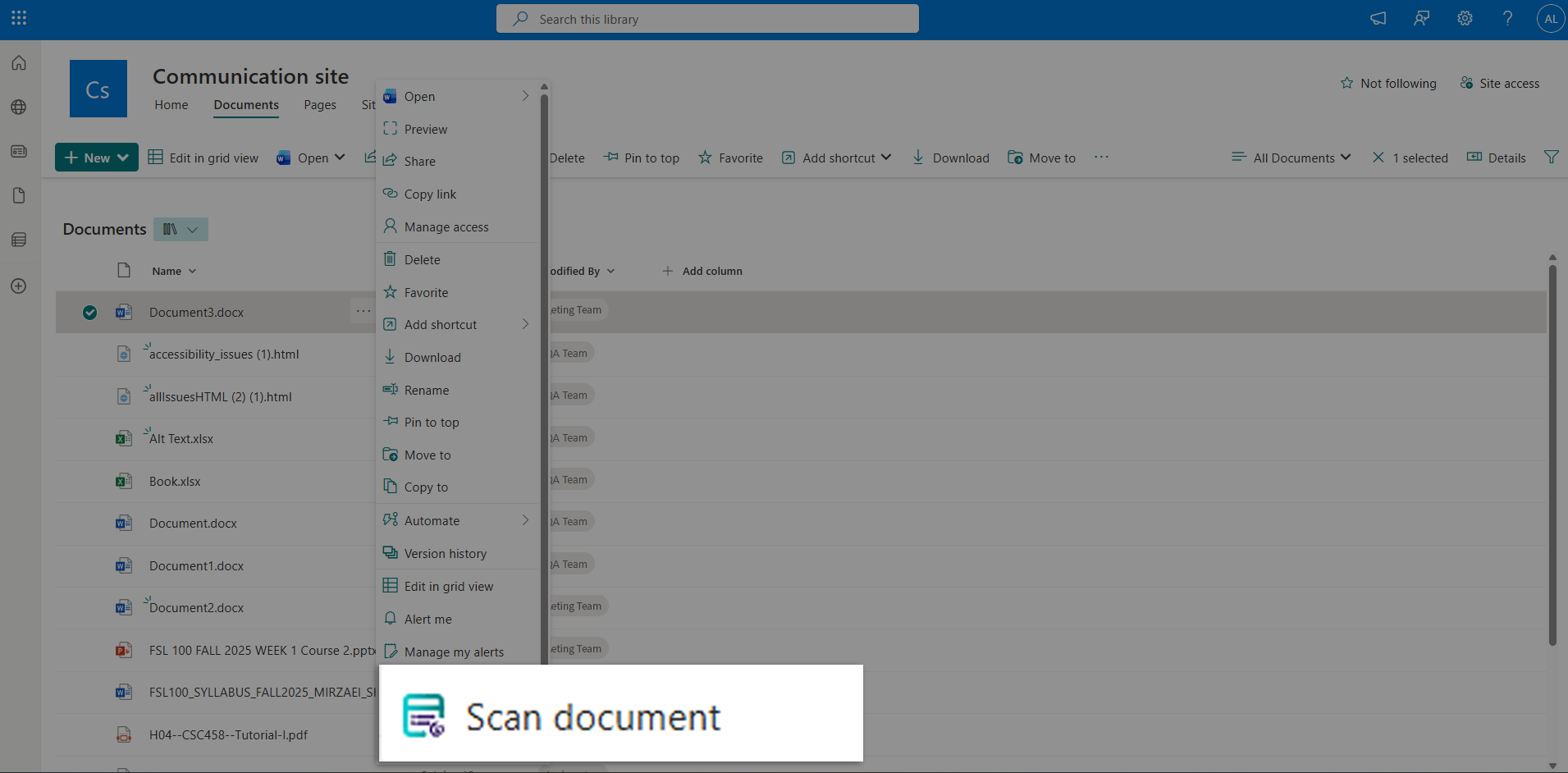Open the All Documents view dropdown
Screen dimensions: 1568x773
click(1291, 158)
